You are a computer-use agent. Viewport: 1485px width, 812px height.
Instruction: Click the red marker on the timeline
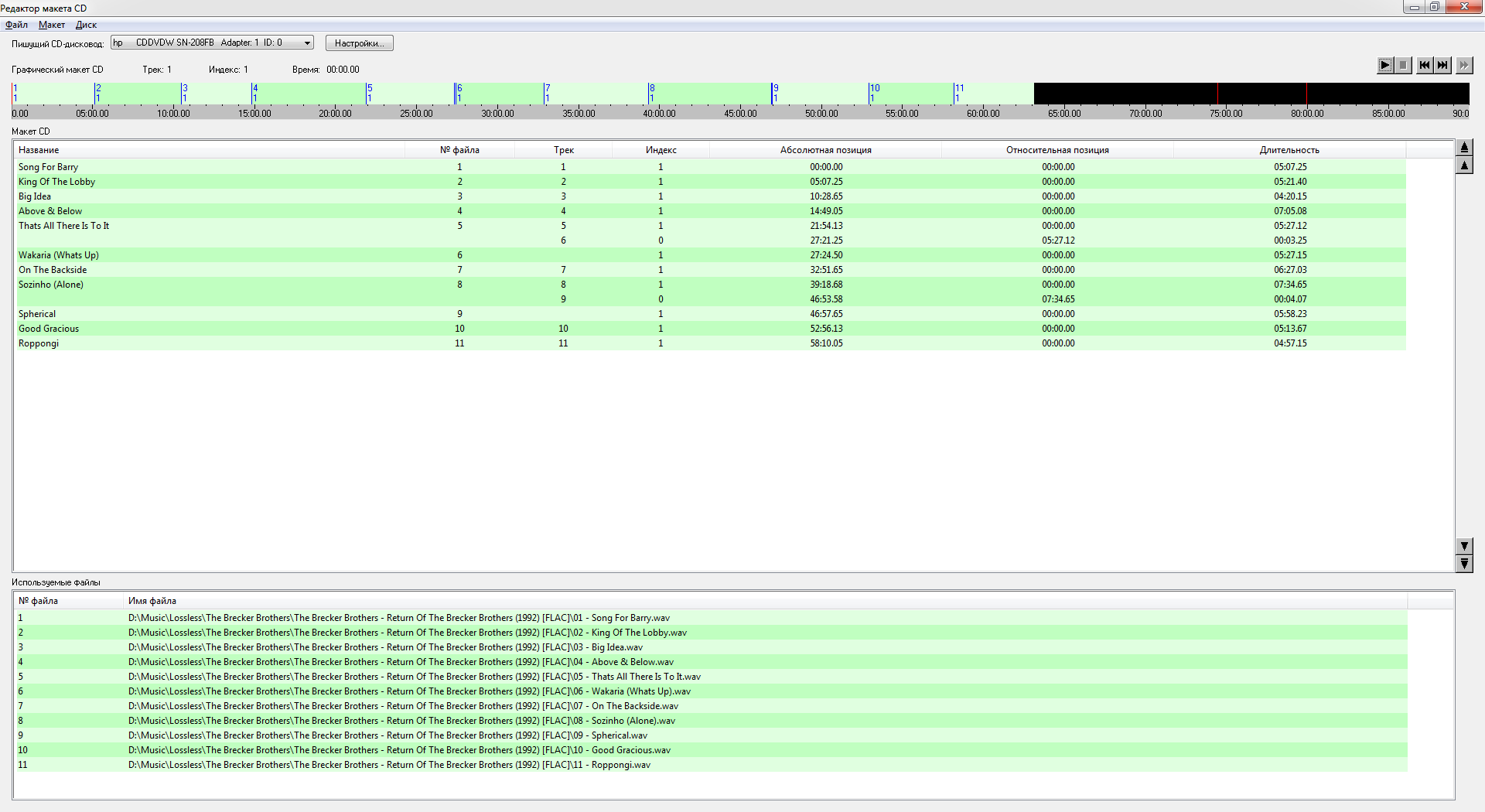click(1217, 94)
